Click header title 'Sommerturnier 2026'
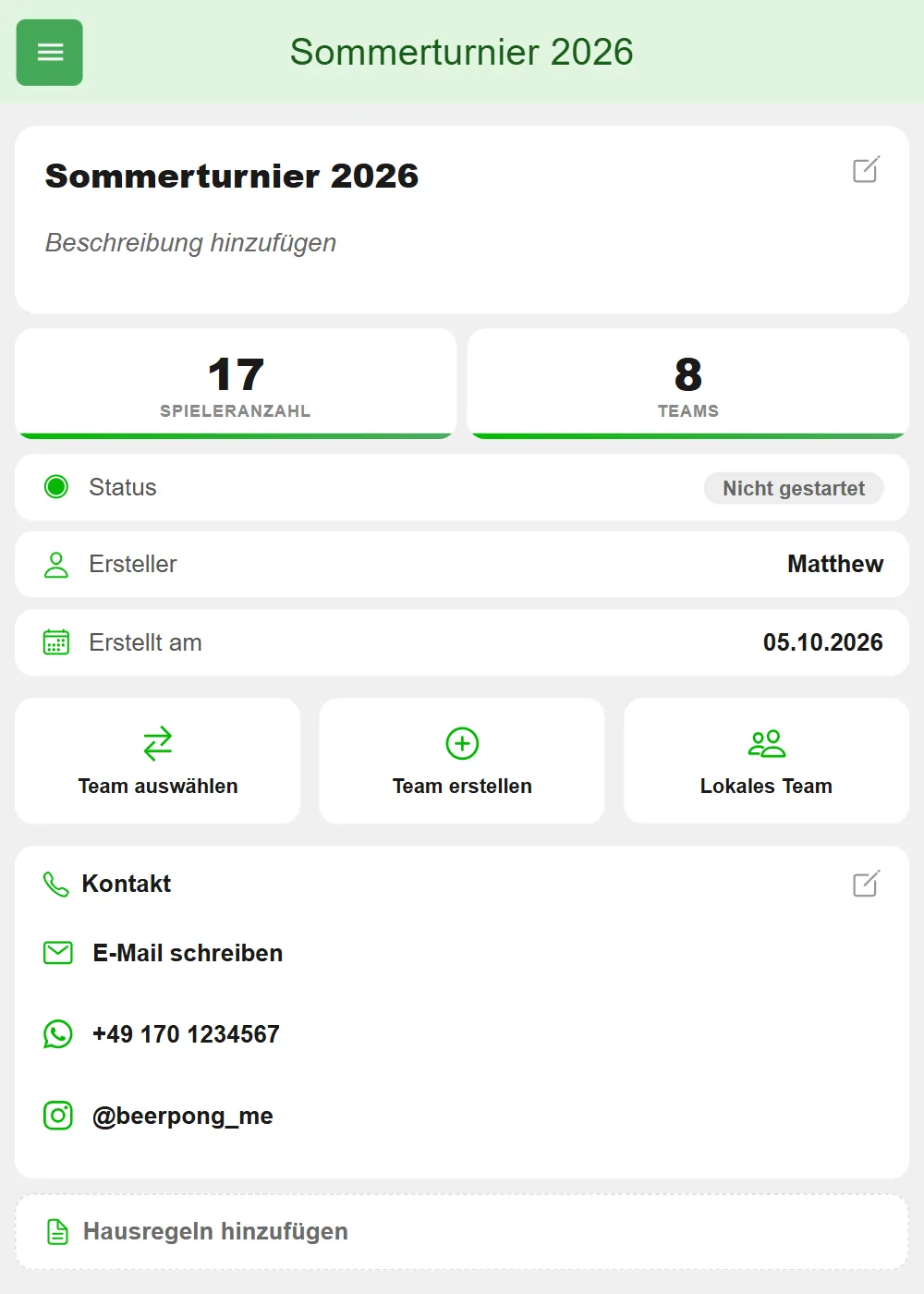Image resolution: width=924 pixels, height=1294 pixels. [462, 53]
